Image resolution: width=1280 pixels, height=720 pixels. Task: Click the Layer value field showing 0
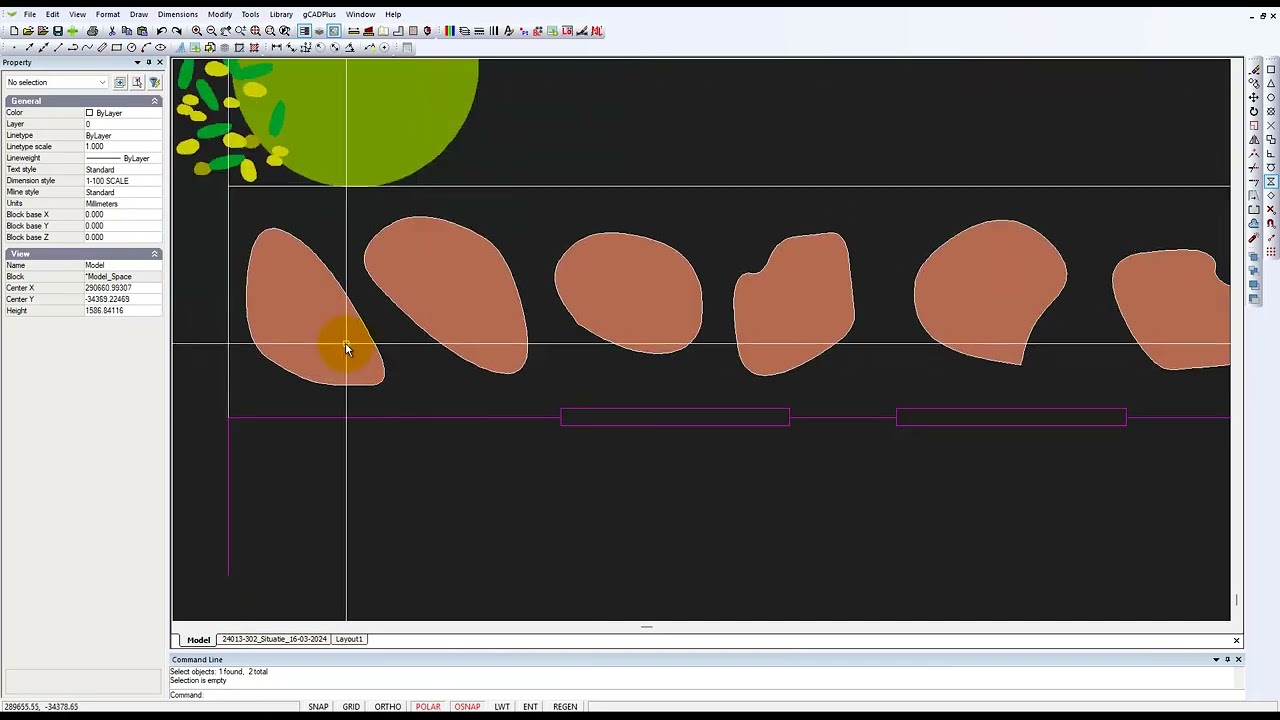[122, 124]
